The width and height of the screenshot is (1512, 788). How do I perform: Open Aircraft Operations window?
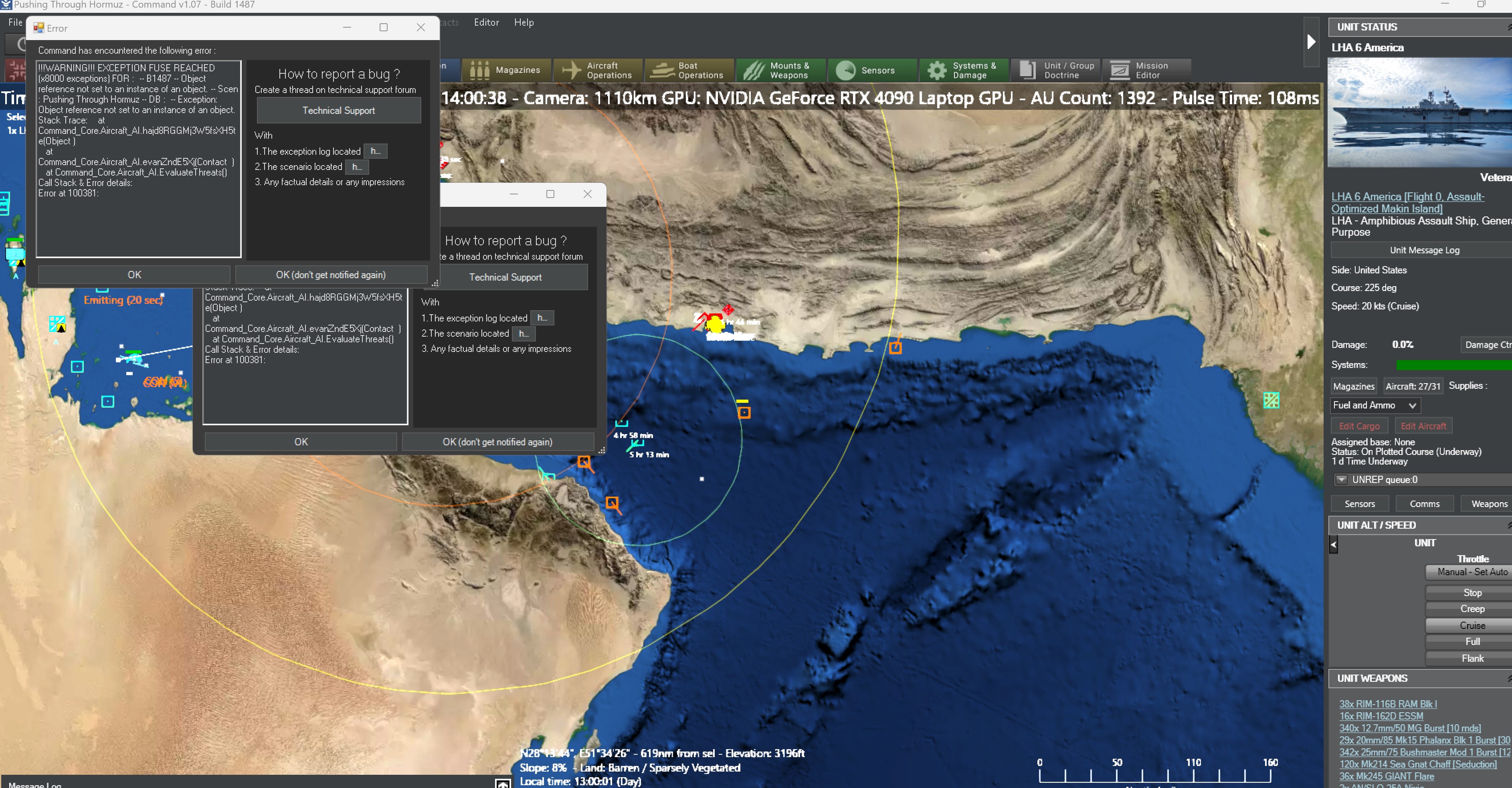(x=599, y=71)
